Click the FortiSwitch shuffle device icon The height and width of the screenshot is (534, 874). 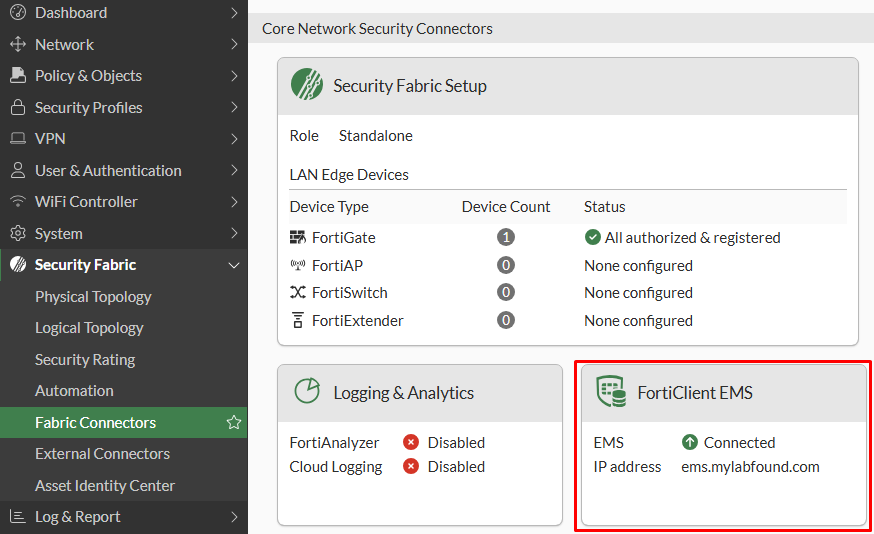coord(298,292)
